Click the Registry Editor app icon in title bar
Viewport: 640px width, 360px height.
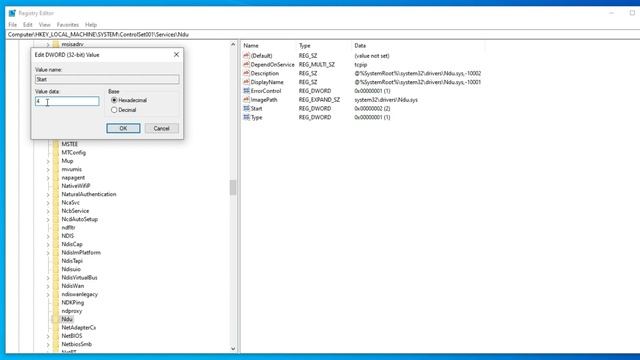click(12, 13)
